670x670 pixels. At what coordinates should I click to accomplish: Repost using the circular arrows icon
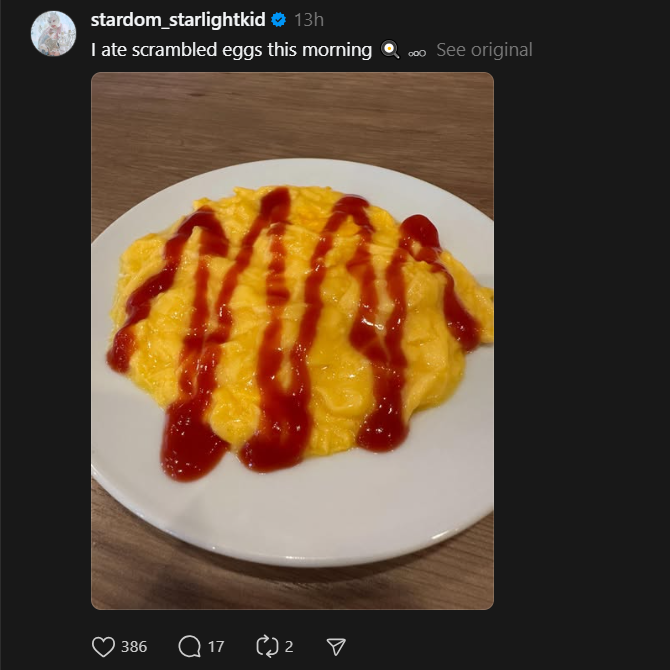click(267, 646)
